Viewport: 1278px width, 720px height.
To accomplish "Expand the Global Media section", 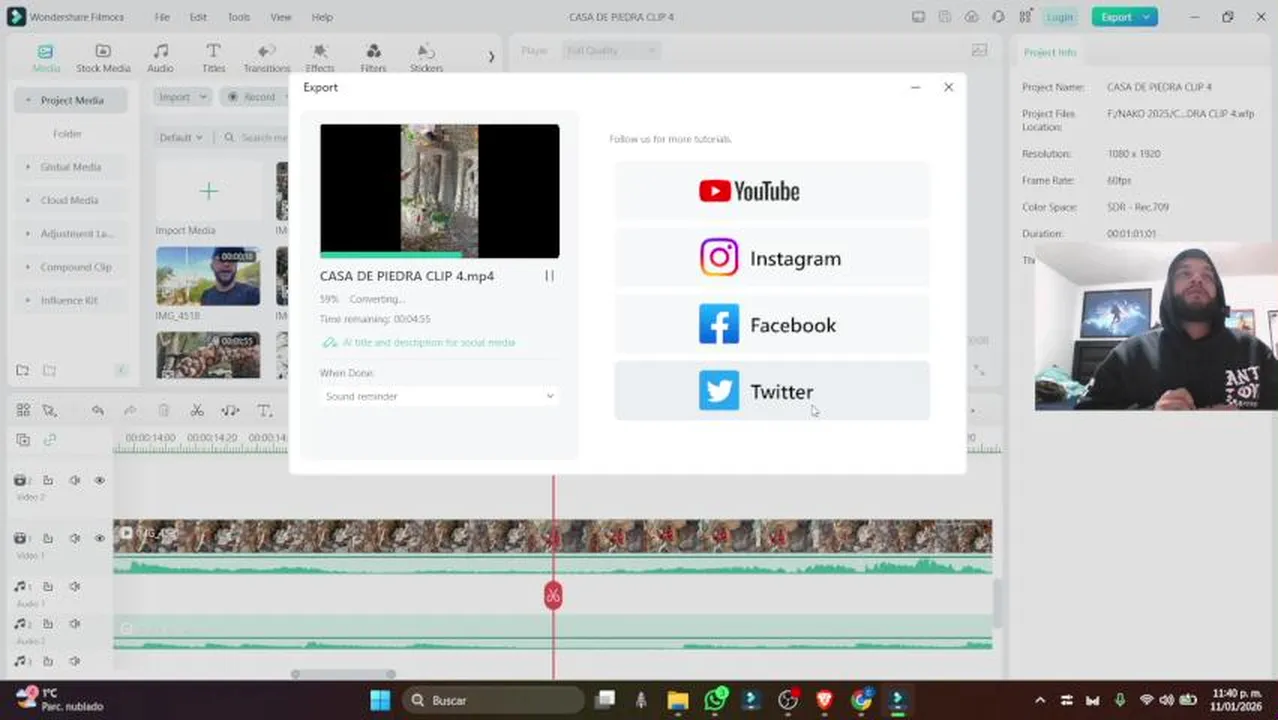I will pos(28,167).
